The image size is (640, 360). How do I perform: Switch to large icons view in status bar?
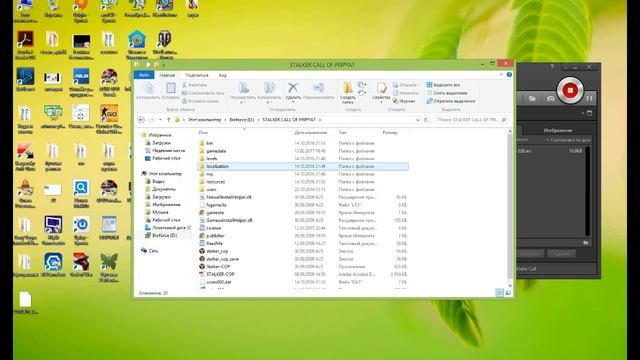[x=508, y=293]
